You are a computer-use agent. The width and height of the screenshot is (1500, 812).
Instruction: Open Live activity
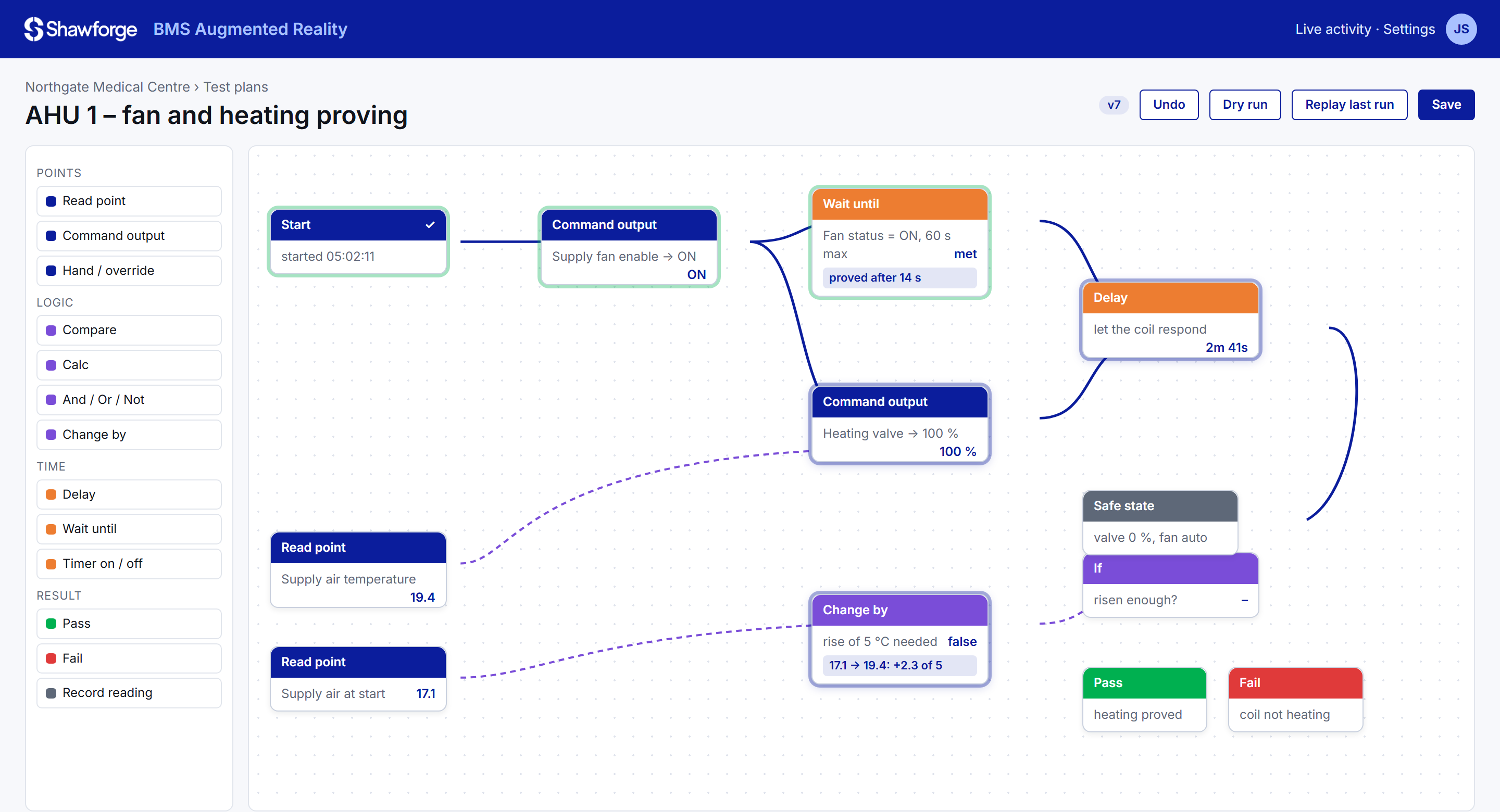pyautogui.click(x=1333, y=29)
